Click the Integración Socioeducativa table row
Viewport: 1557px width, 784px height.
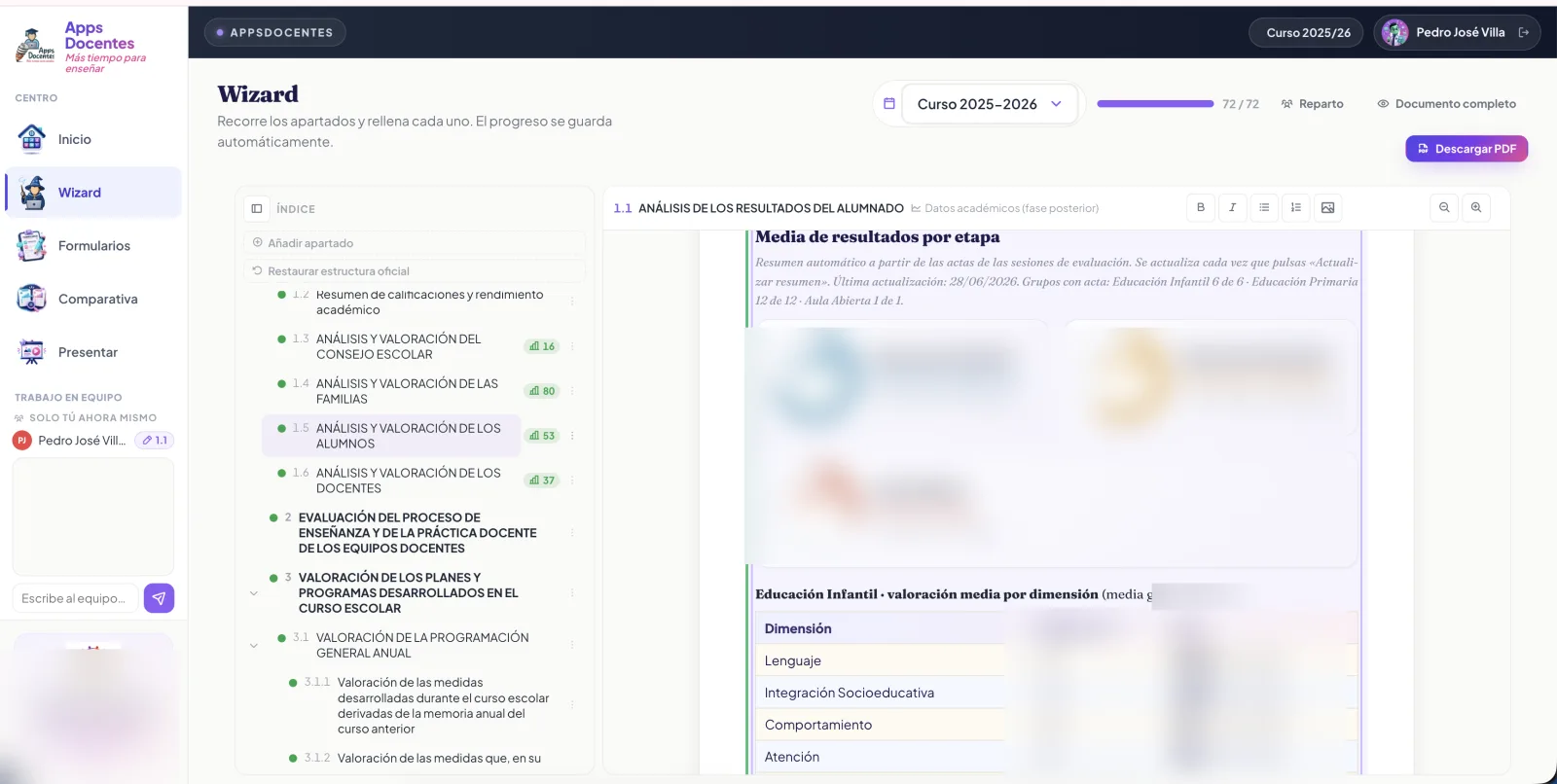(x=1056, y=693)
